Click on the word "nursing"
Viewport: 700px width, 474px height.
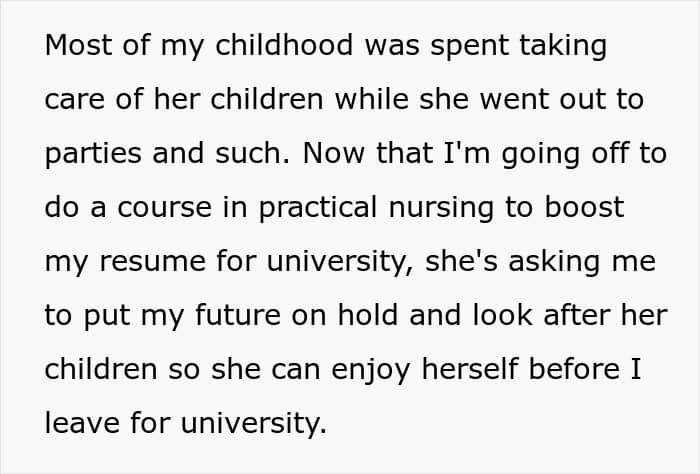pyautogui.click(x=441, y=208)
